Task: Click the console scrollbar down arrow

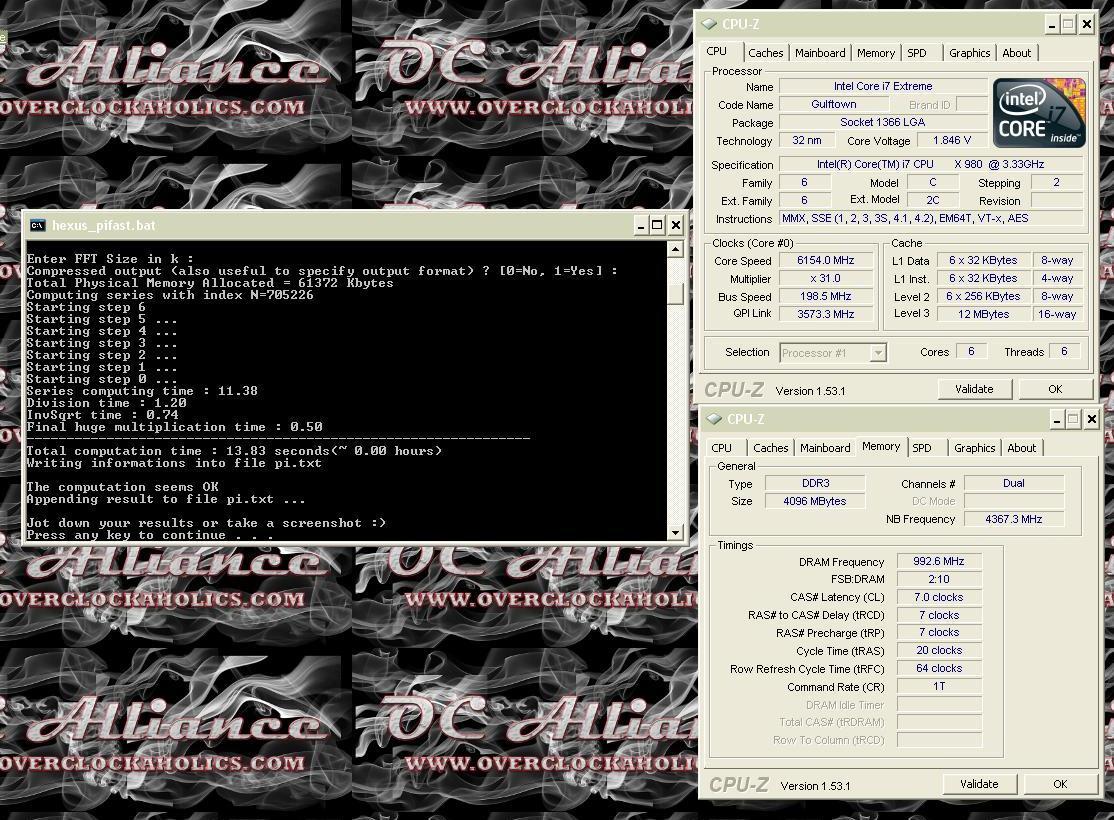Action: [x=675, y=532]
